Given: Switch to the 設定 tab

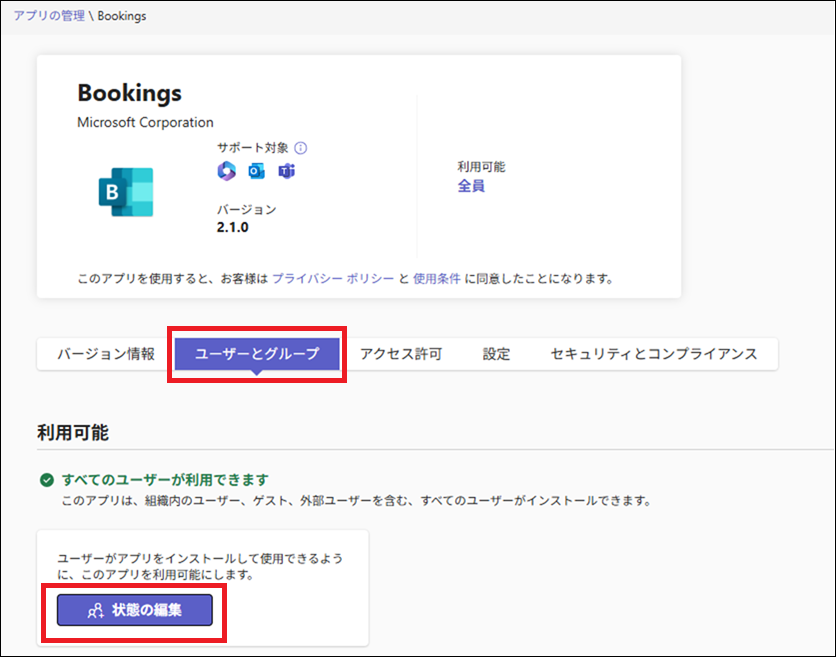Looking at the screenshot, I should point(496,354).
